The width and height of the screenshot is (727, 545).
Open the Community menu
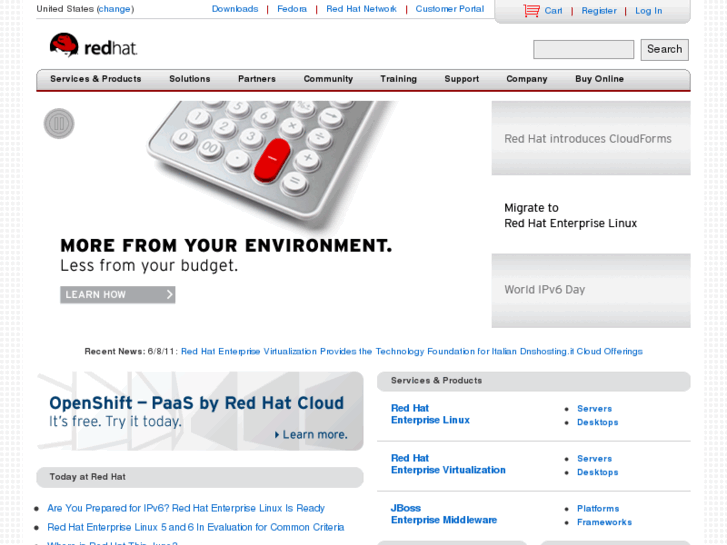coord(328,79)
